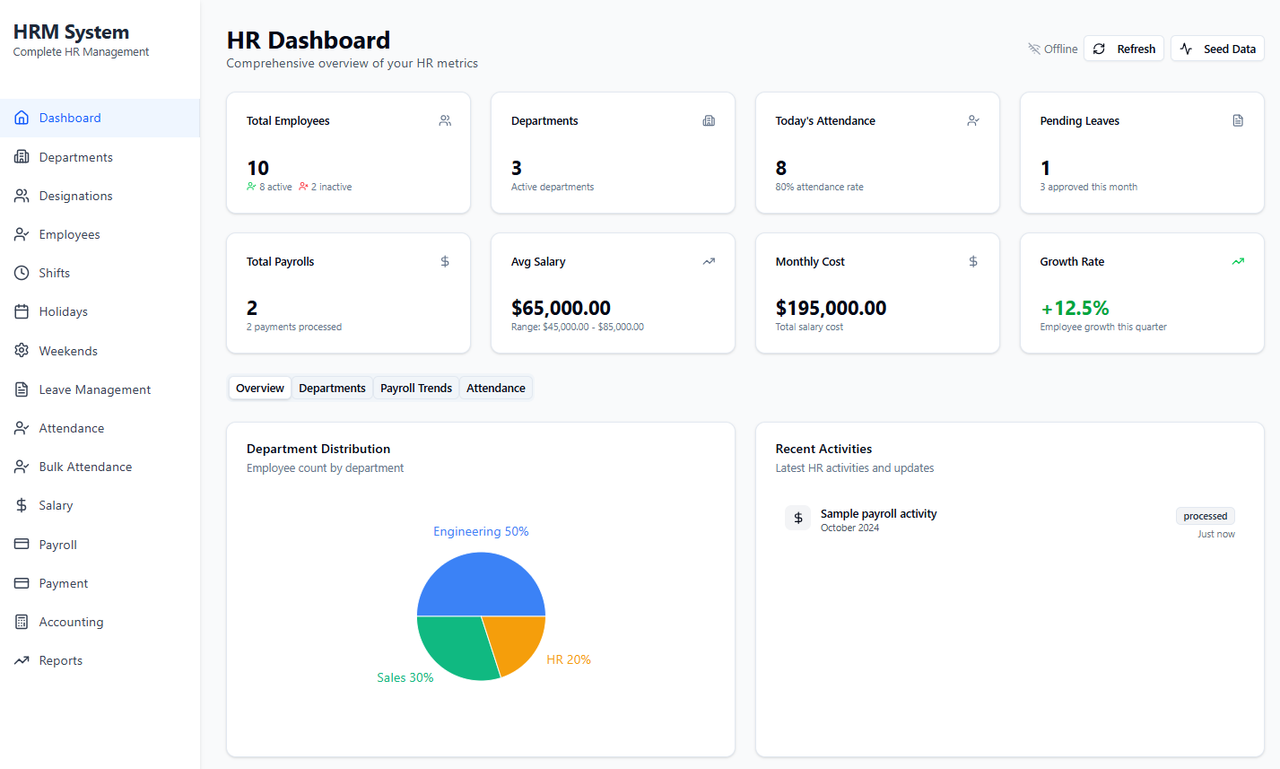Click the $195,000.00 monthly cost value
The height and width of the screenshot is (769, 1280).
[831, 308]
